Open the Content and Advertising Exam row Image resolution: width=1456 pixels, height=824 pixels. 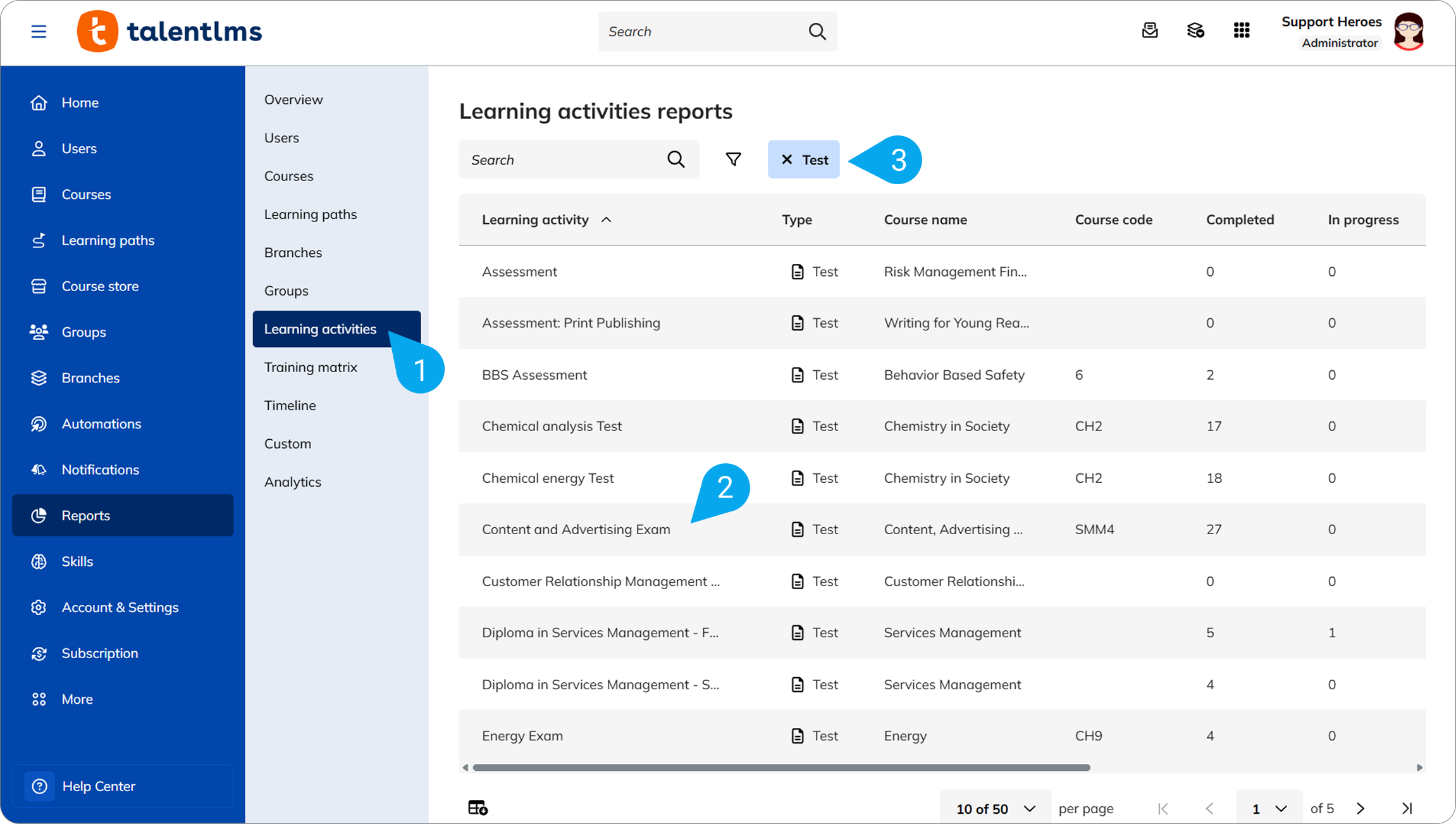(942, 529)
